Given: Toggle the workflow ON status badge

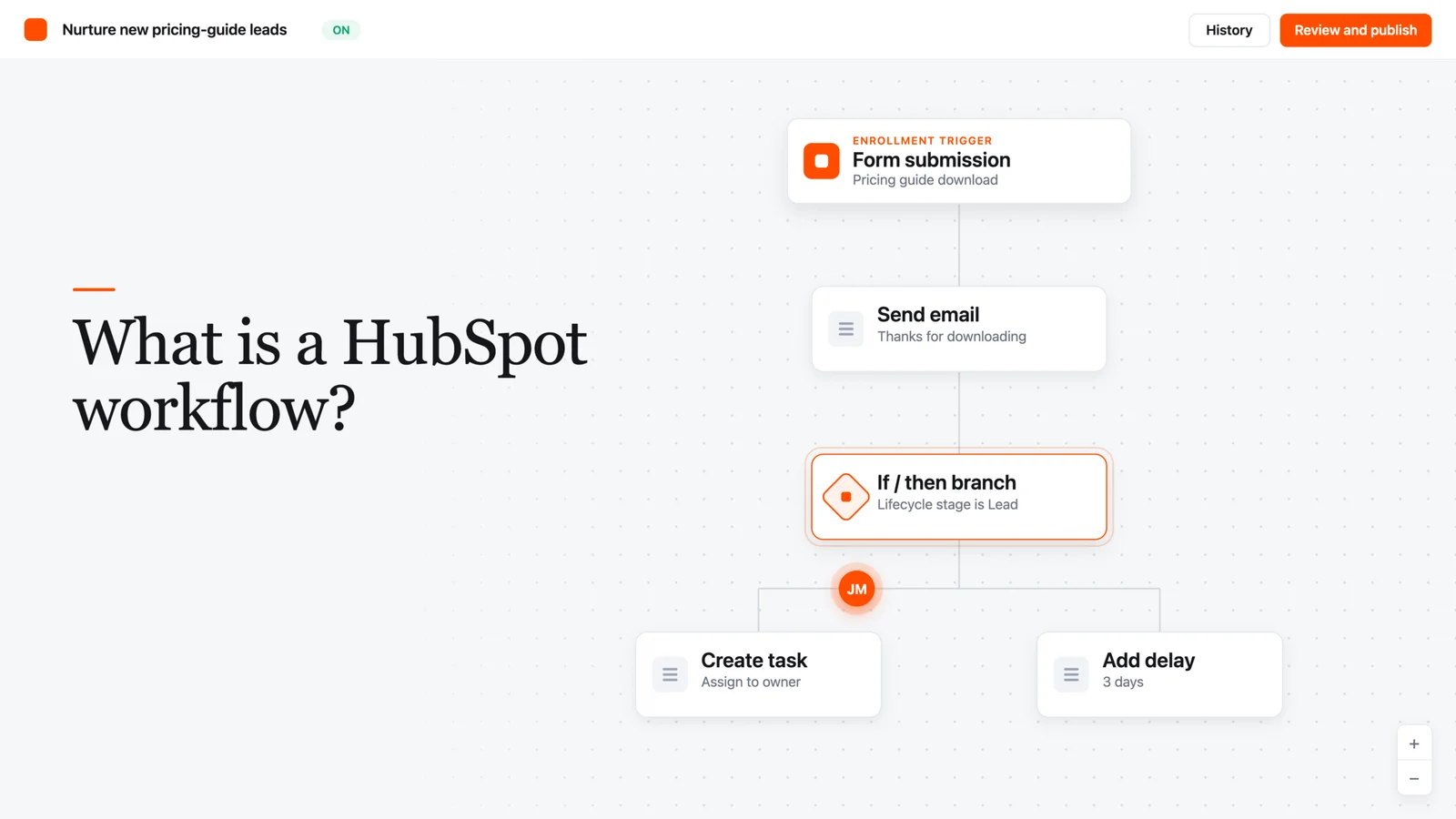Looking at the screenshot, I should [x=341, y=30].
